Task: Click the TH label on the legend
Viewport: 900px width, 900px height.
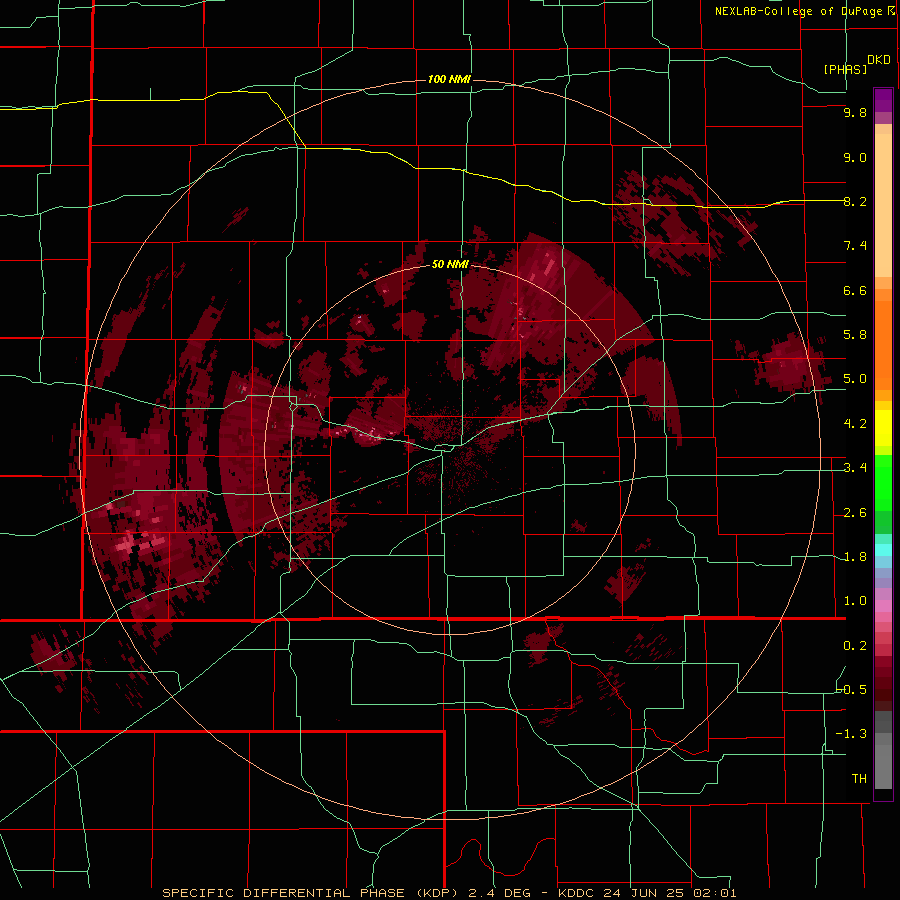Action: tap(859, 779)
